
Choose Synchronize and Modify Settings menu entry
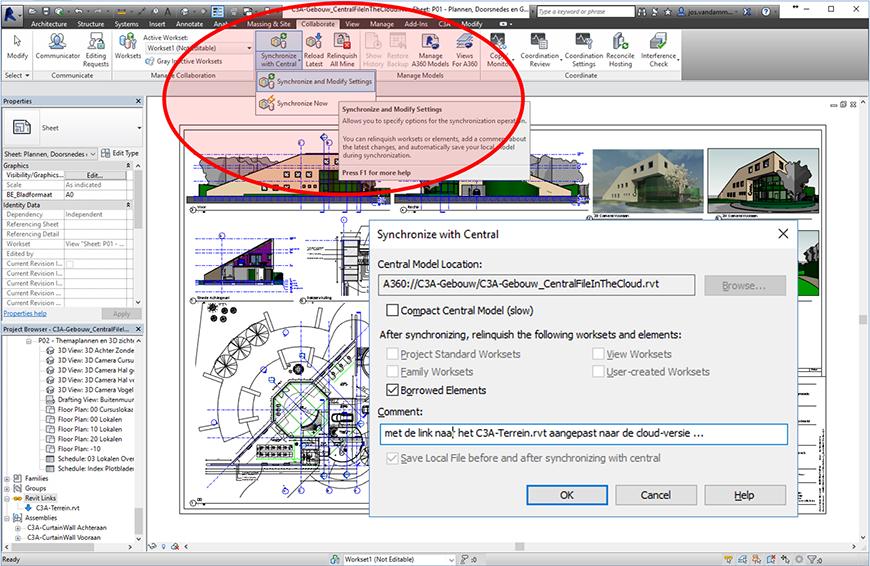[316, 82]
